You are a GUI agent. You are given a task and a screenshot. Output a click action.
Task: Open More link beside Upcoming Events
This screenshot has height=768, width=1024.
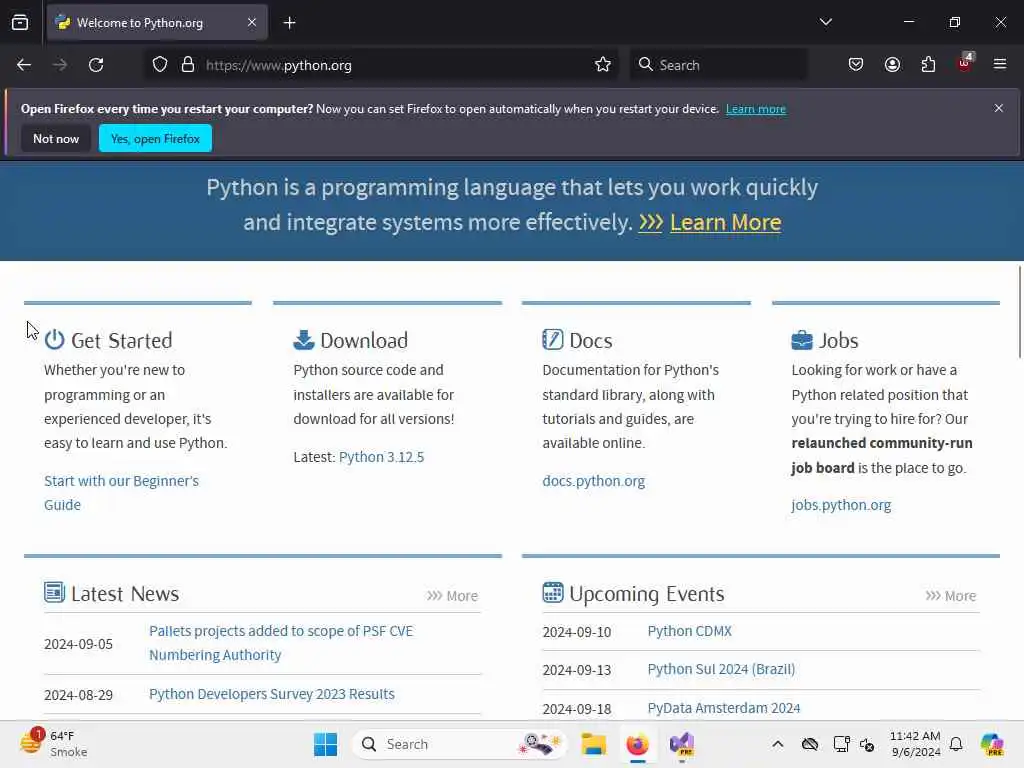coord(950,596)
